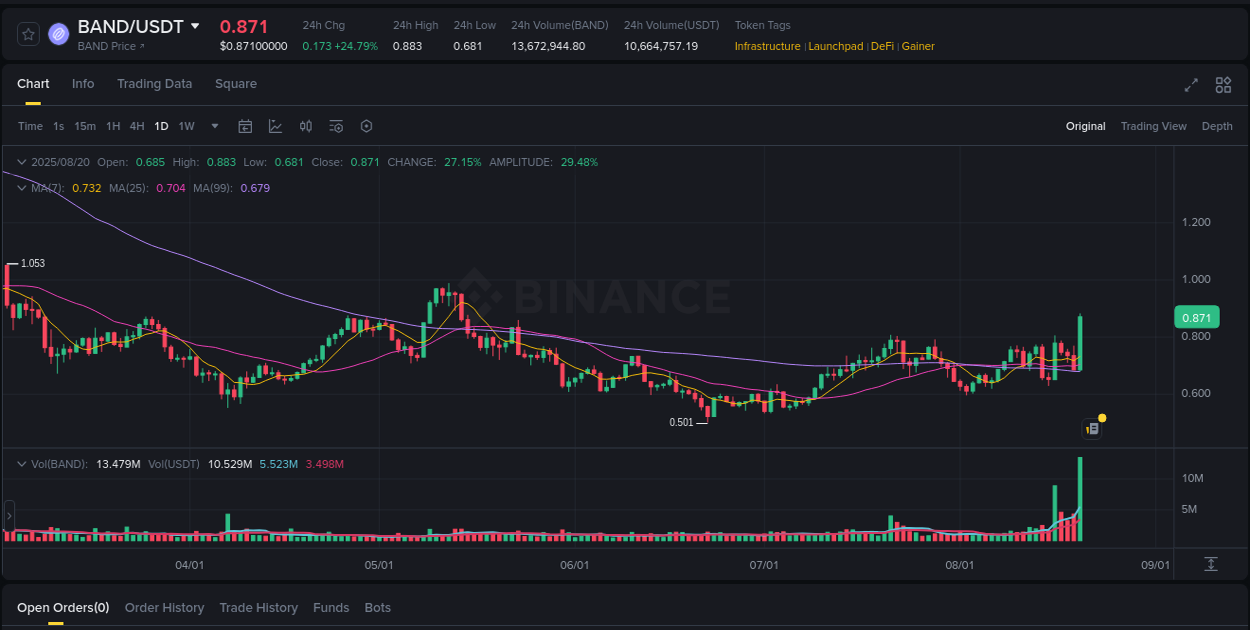This screenshot has width=1250, height=630.
Task: Collapse the MA indicator row chevron
Action: point(22,188)
